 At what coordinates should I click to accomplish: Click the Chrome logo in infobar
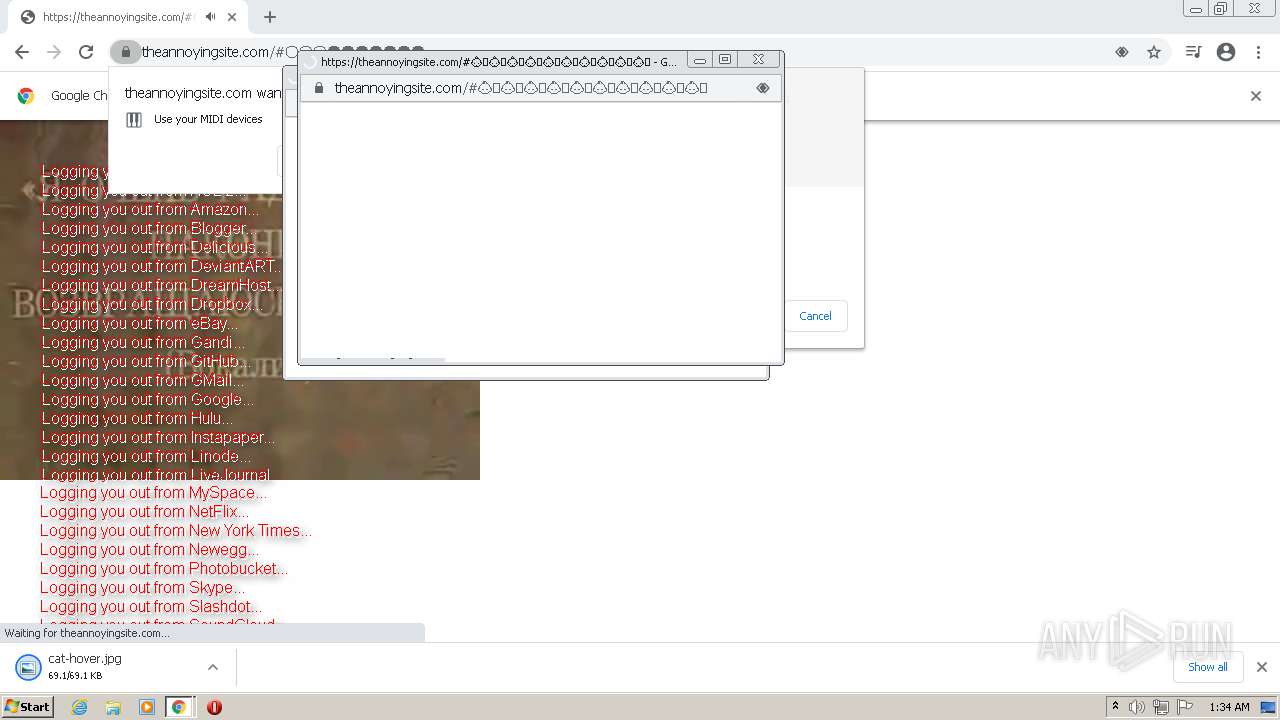tap(26, 96)
